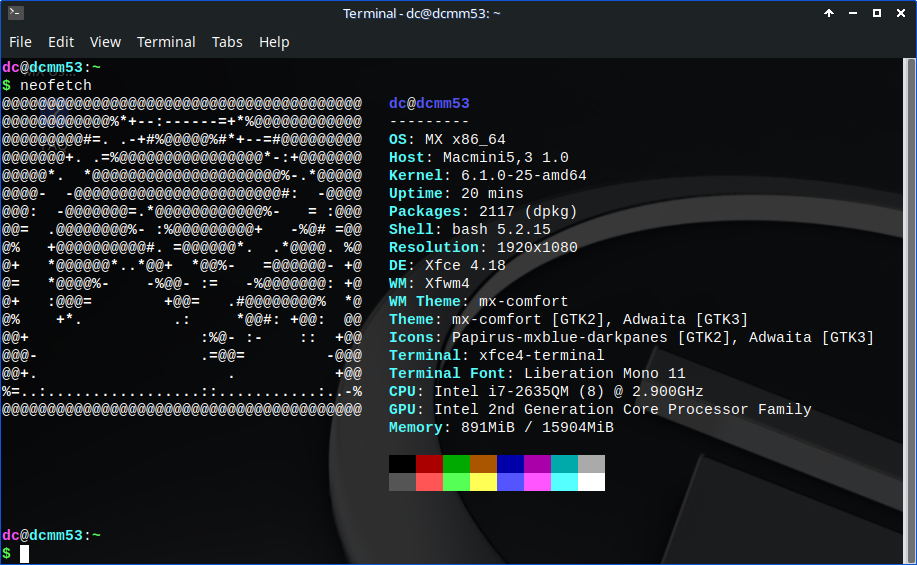Viewport: 917px width, 565px height.
Task: Open the Tabs menu
Action: pyautogui.click(x=227, y=42)
